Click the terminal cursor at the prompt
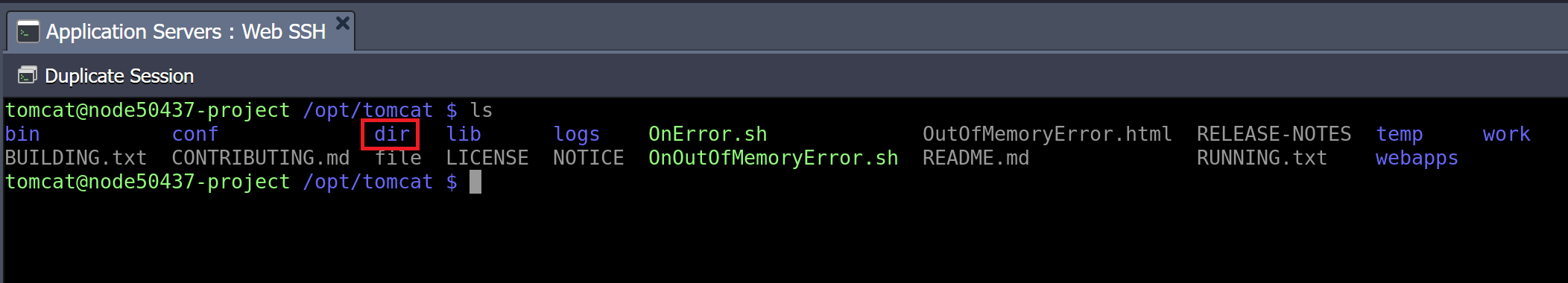1568x283 pixels. click(475, 182)
